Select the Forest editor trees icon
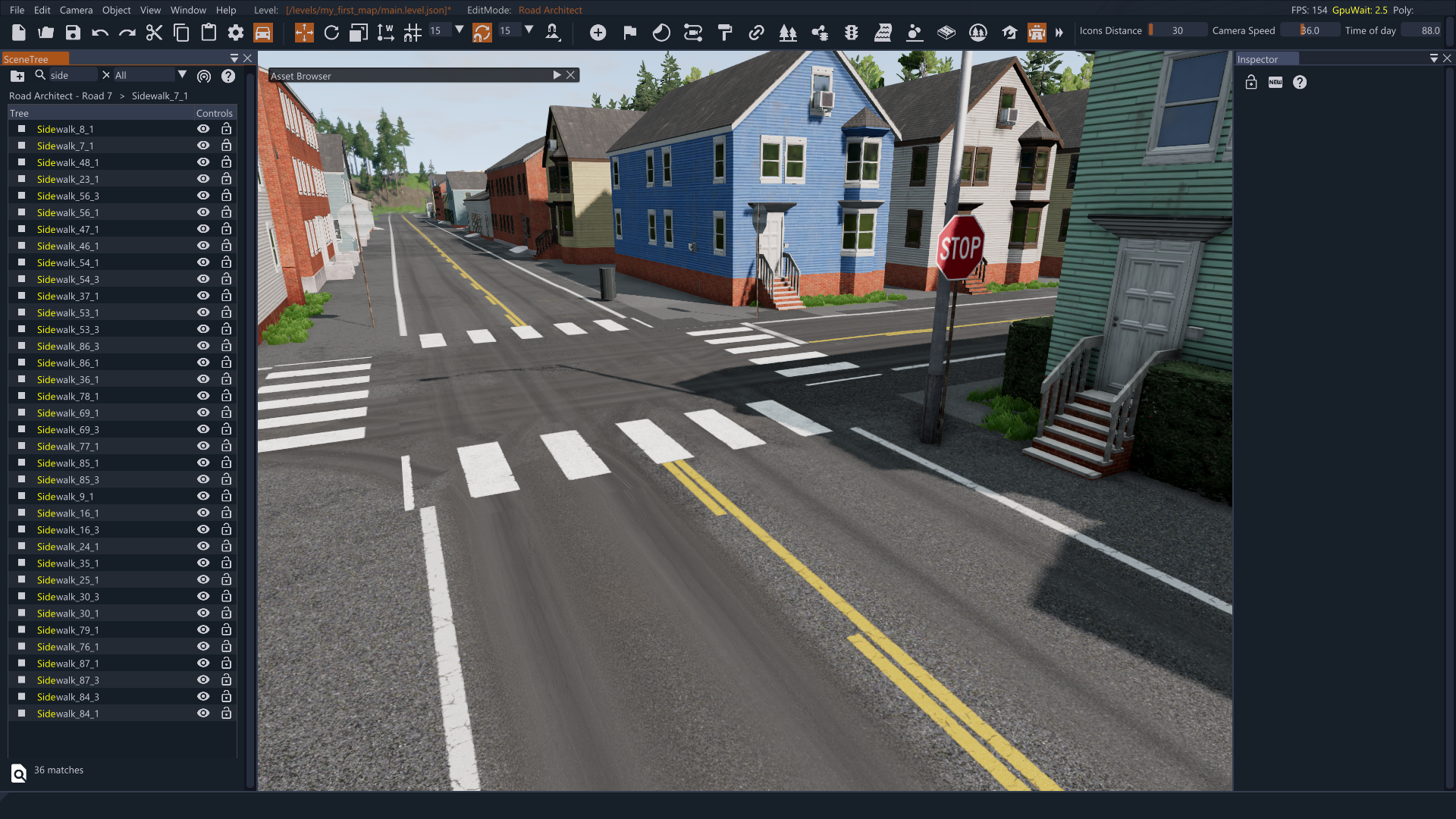1456x819 pixels. 788,32
